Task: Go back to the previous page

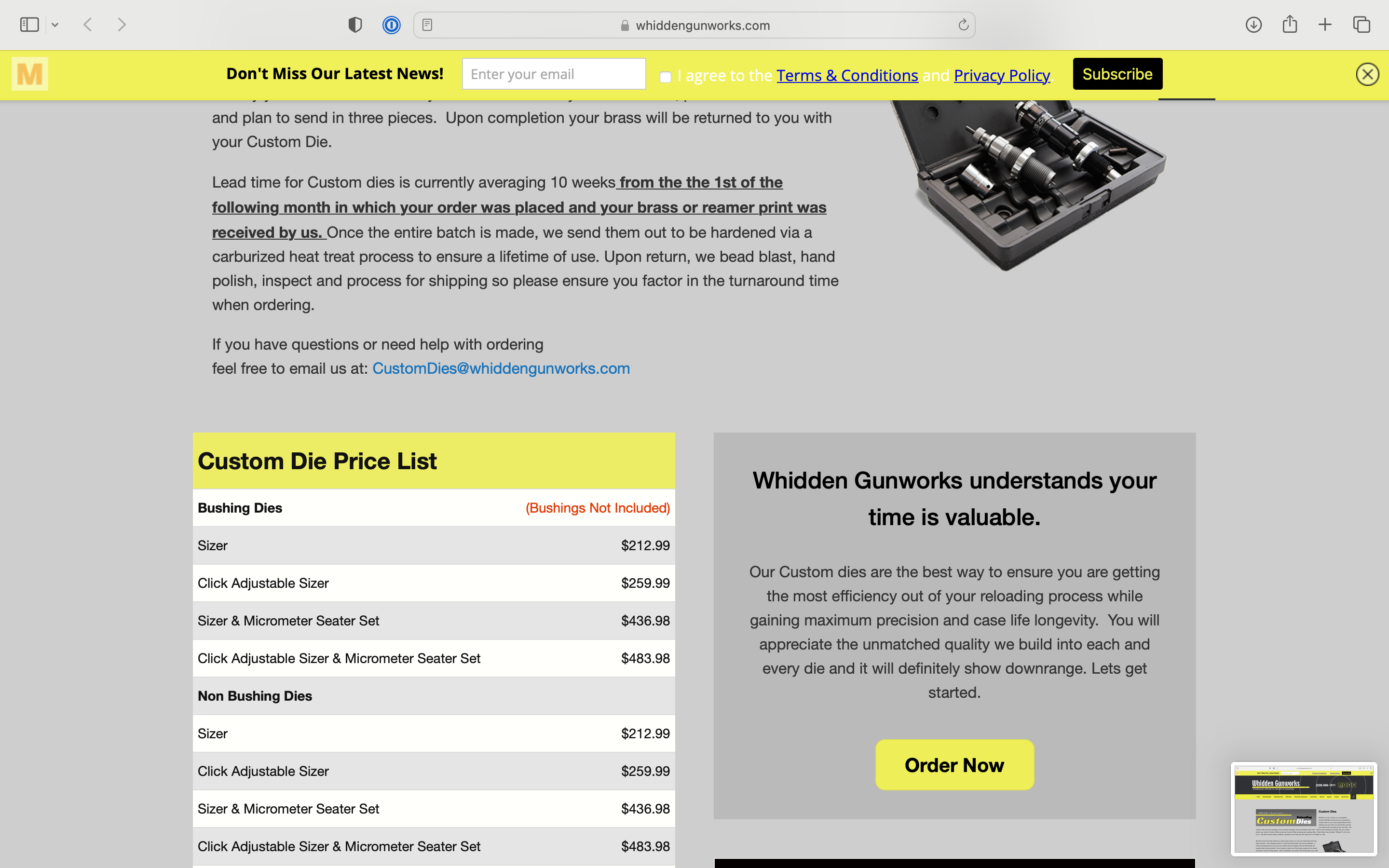Action: pyautogui.click(x=88, y=25)
